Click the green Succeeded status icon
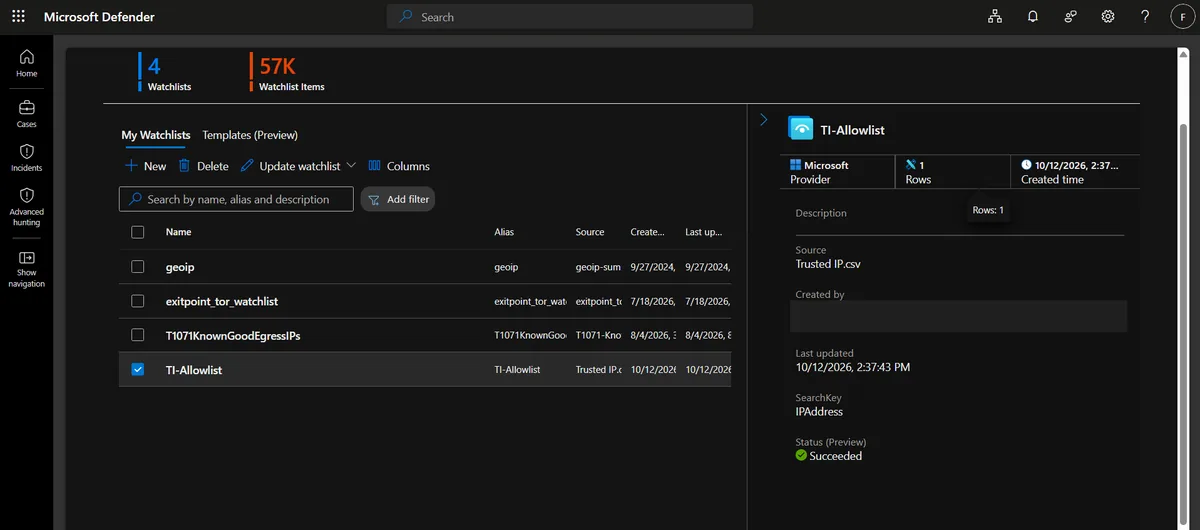 click(801, 456)
